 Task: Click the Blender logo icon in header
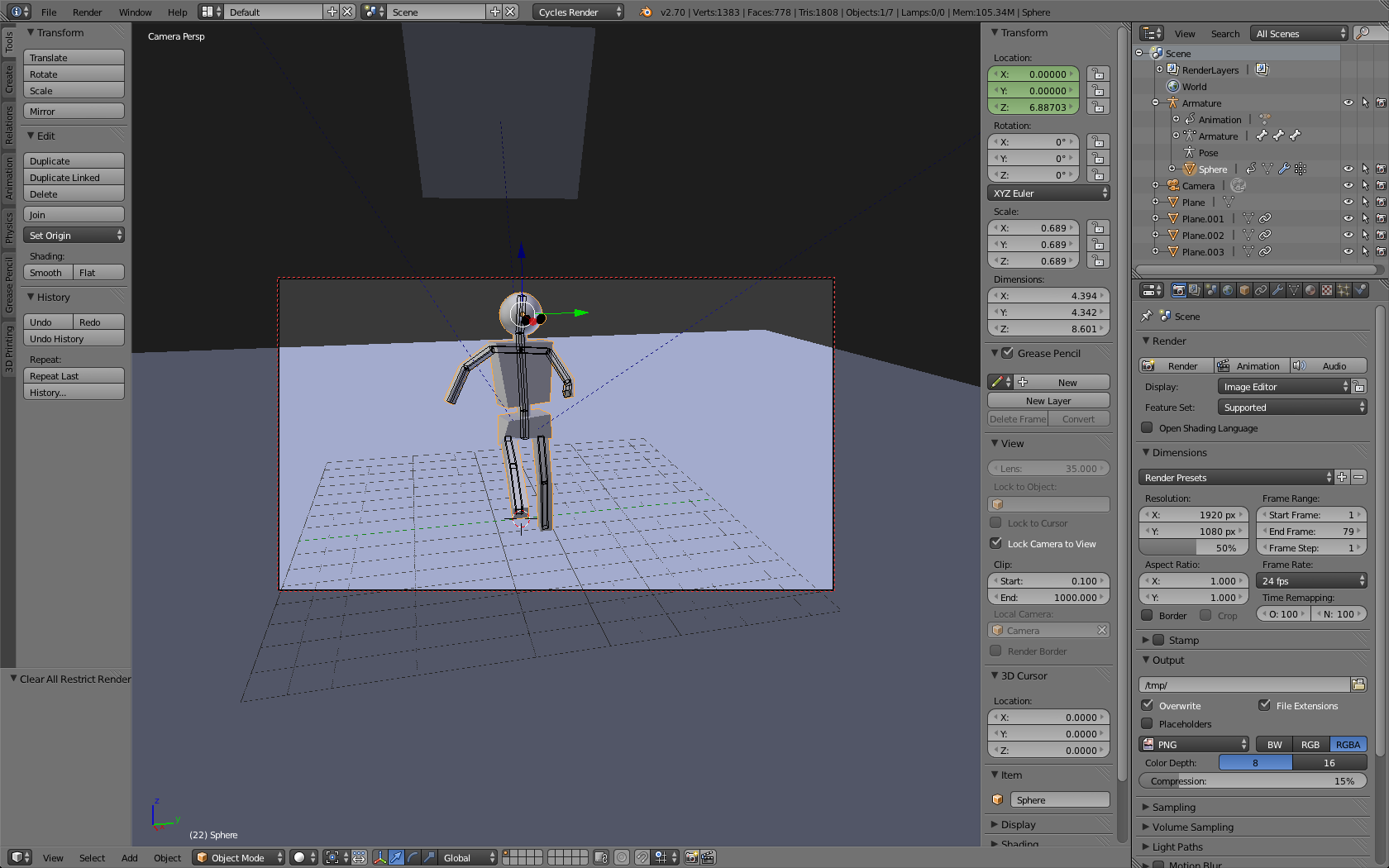(646, 12)
